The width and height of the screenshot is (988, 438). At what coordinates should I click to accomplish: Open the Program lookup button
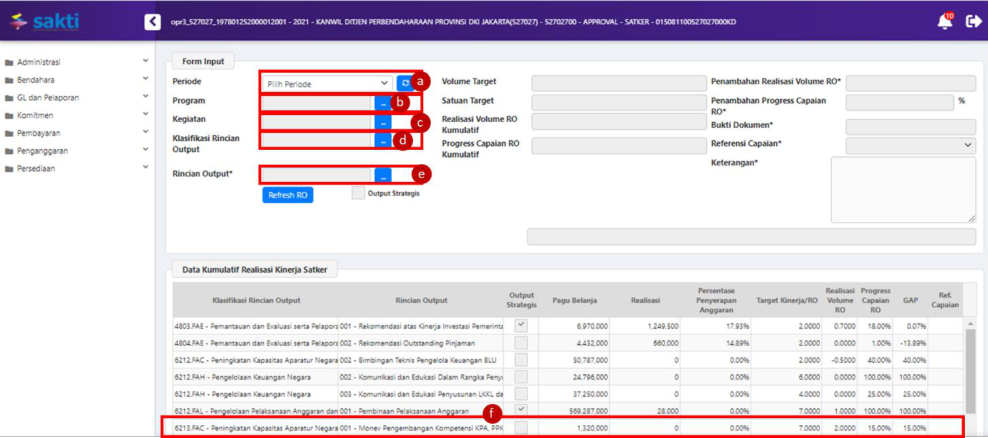[383, 102]
